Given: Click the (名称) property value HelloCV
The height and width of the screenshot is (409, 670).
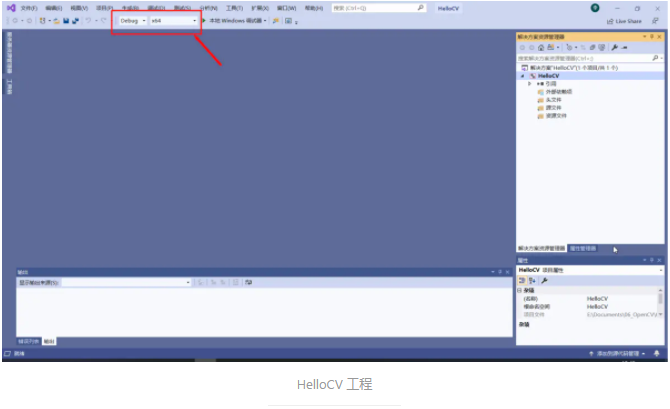Looking at the screenshot, I should [x=597, y=299].
